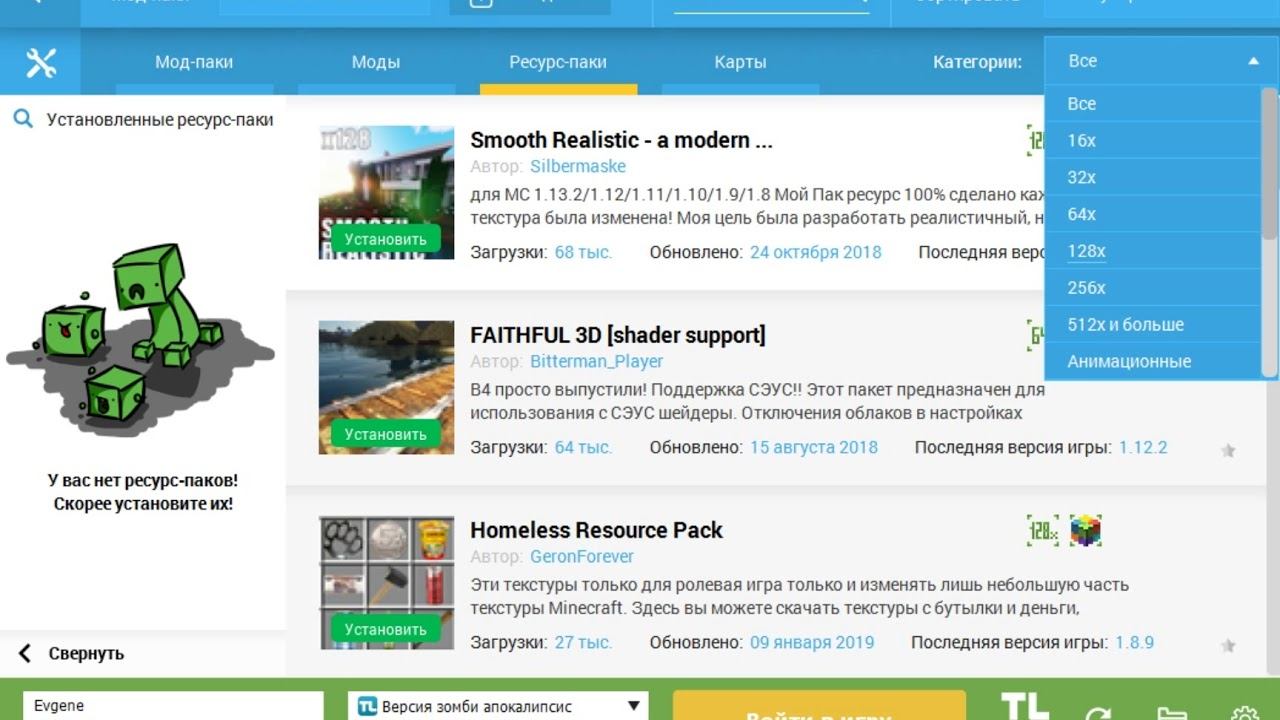The image size is (1280, 720).
Task: Choose 512x и больше category
Action: (x=1153, y=325)
